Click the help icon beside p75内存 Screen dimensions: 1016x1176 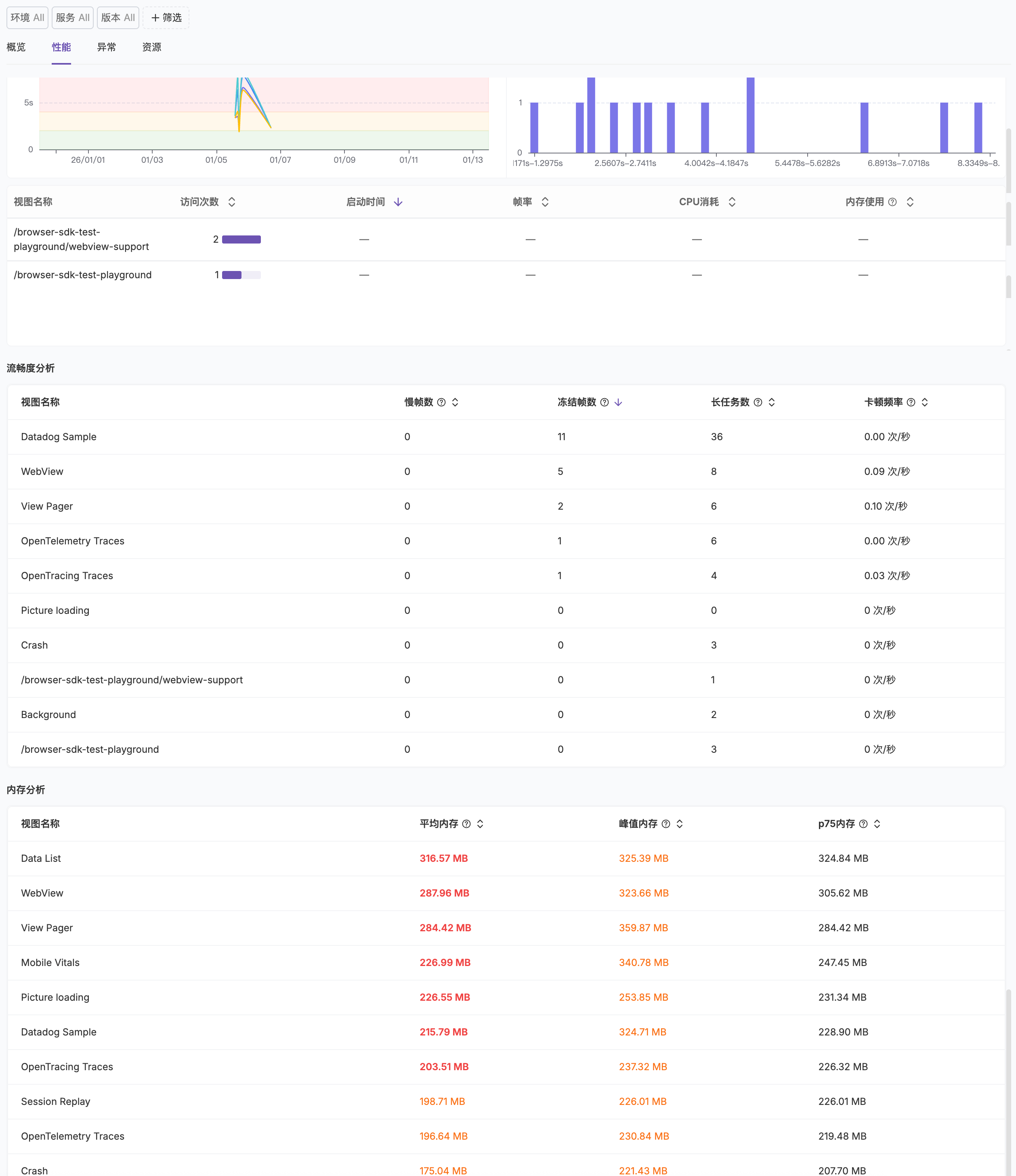(x=863, y=824)
